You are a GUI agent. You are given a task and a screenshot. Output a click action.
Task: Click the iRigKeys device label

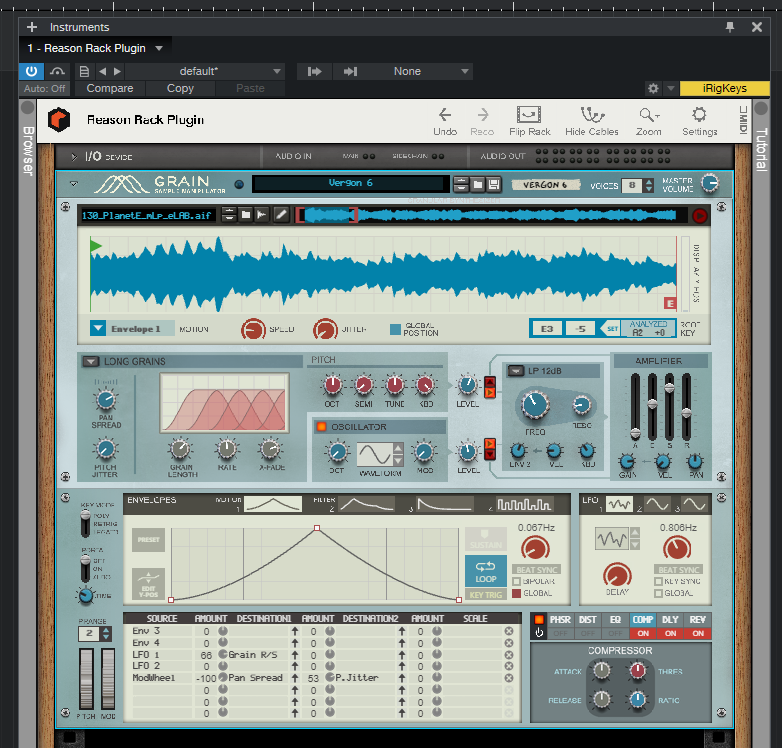tap(725, 88)
